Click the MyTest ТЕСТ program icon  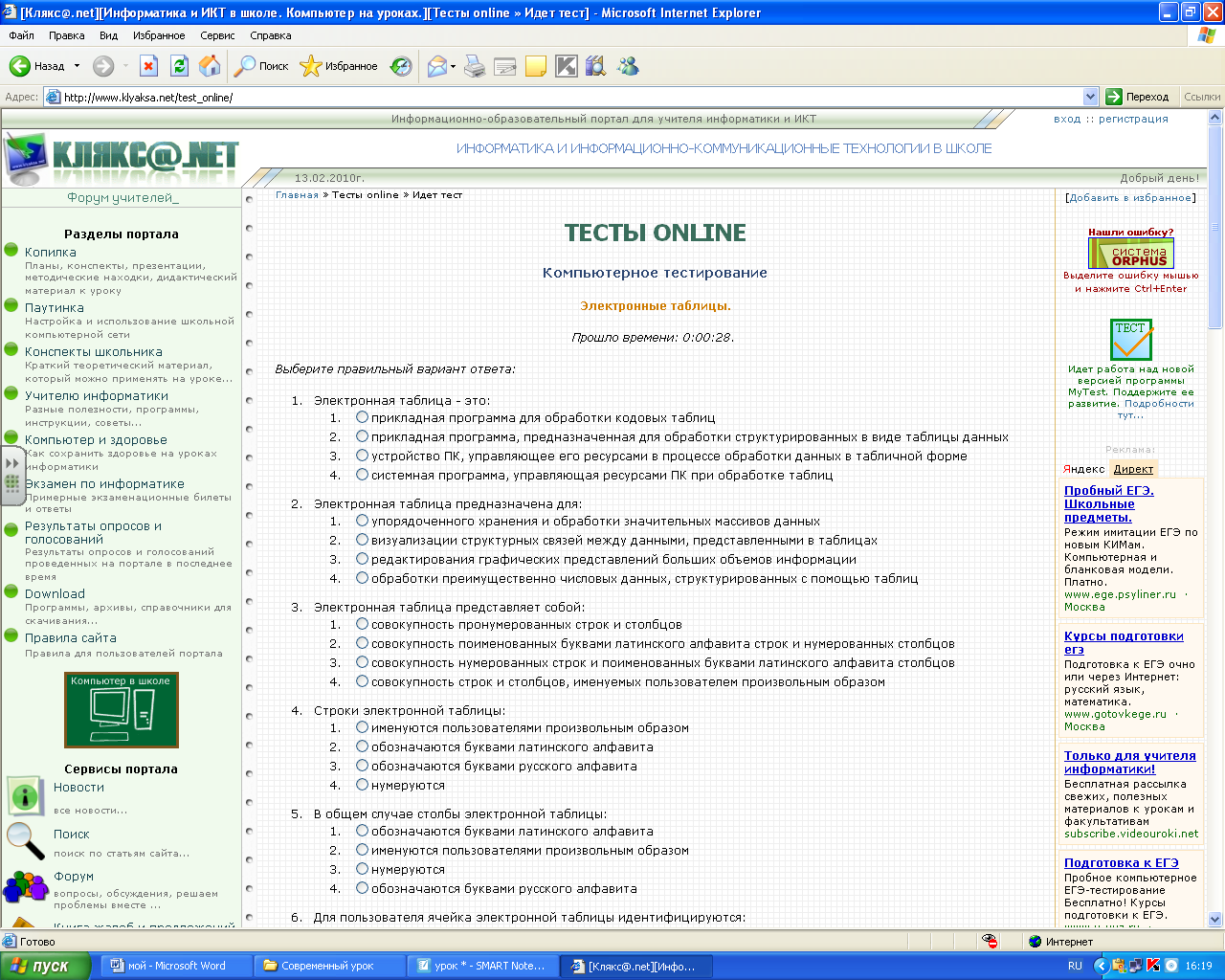click(1131, 340)
